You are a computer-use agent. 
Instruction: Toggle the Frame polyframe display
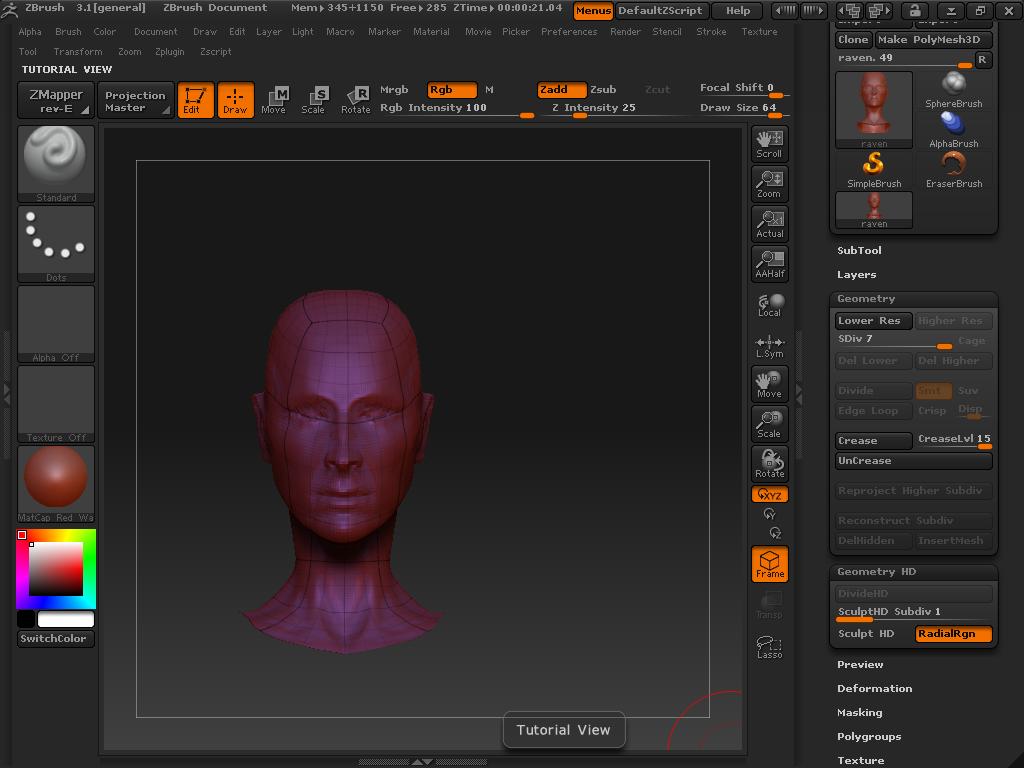click(769, 564)
